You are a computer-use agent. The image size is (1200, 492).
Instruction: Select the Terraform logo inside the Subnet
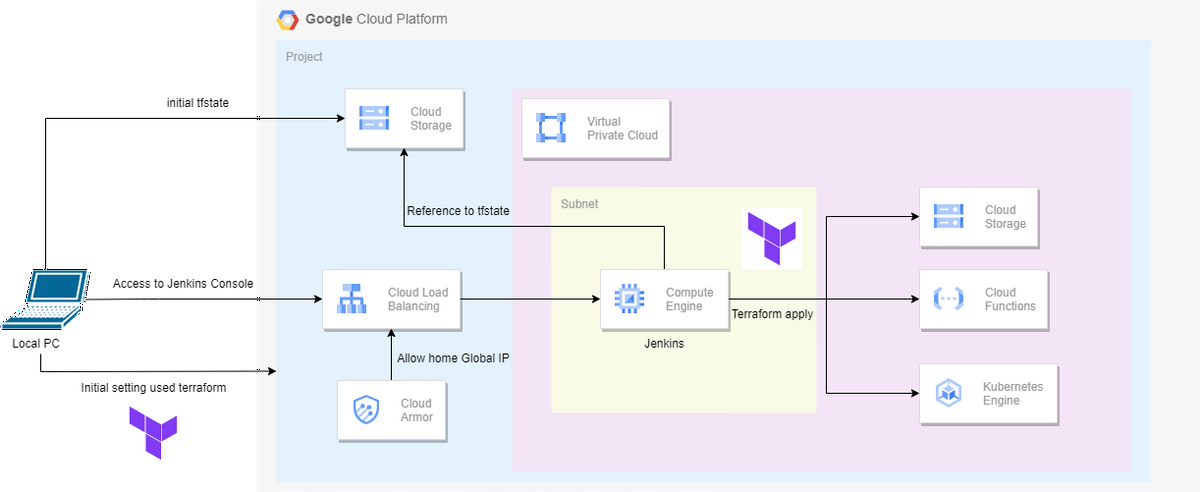click(x=772, y=236)
